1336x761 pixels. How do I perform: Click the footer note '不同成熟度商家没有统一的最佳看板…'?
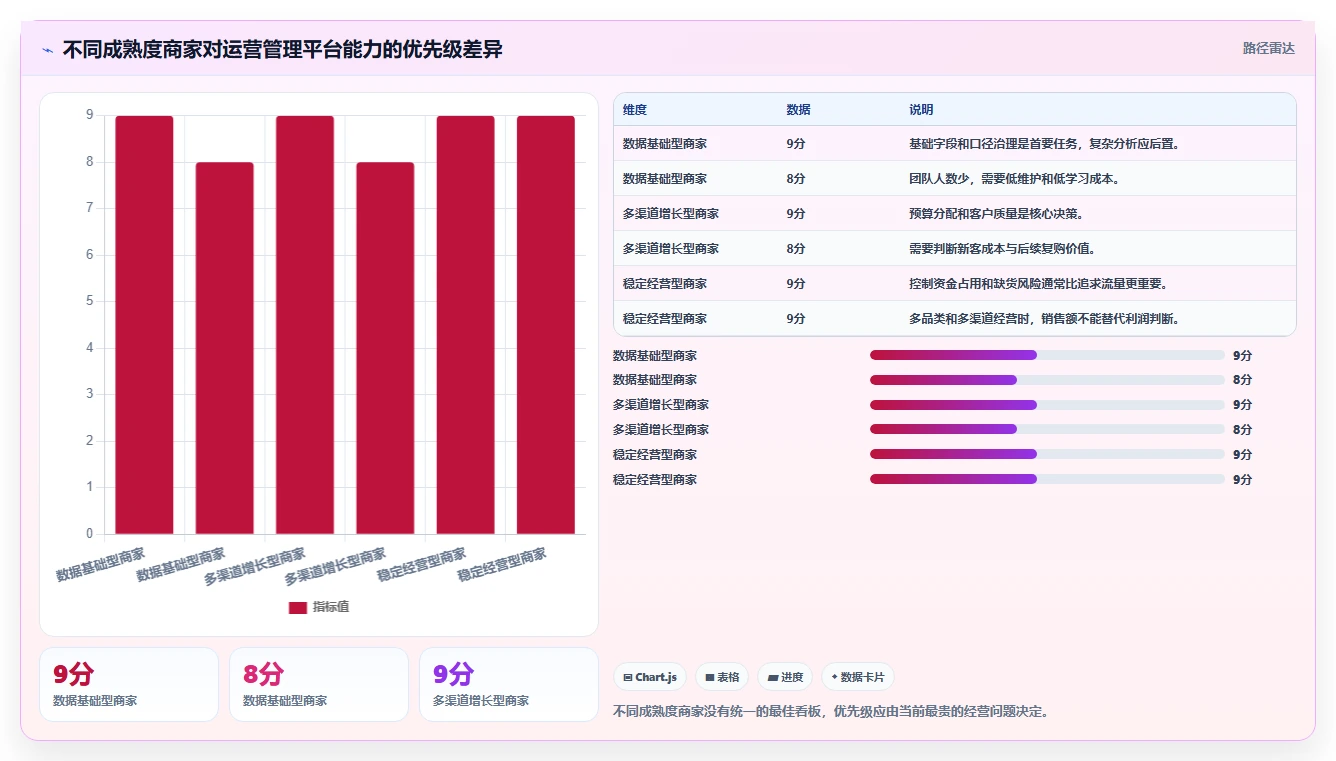(x=830, y=712)
